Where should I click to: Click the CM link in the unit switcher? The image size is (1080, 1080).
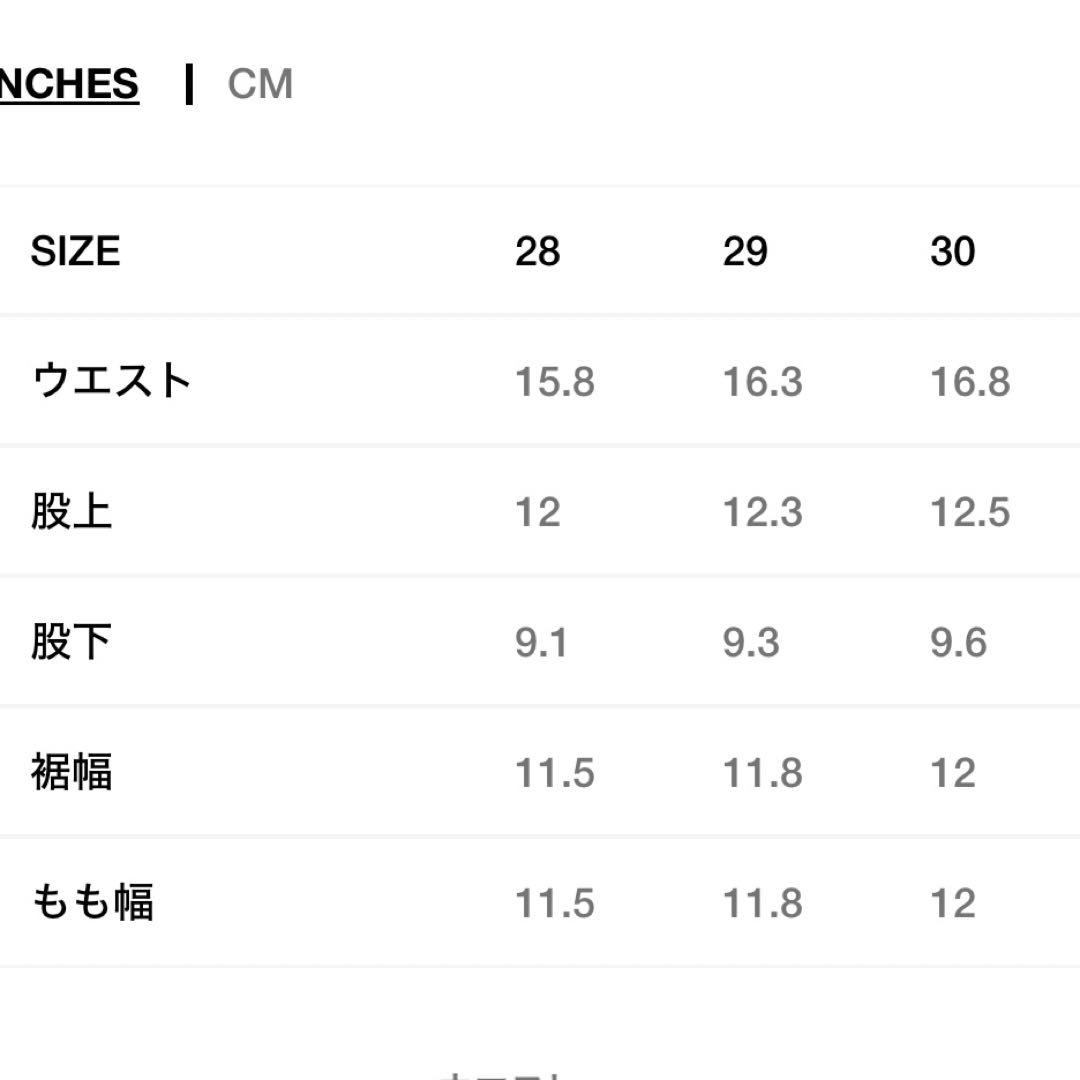pos(261,84)
